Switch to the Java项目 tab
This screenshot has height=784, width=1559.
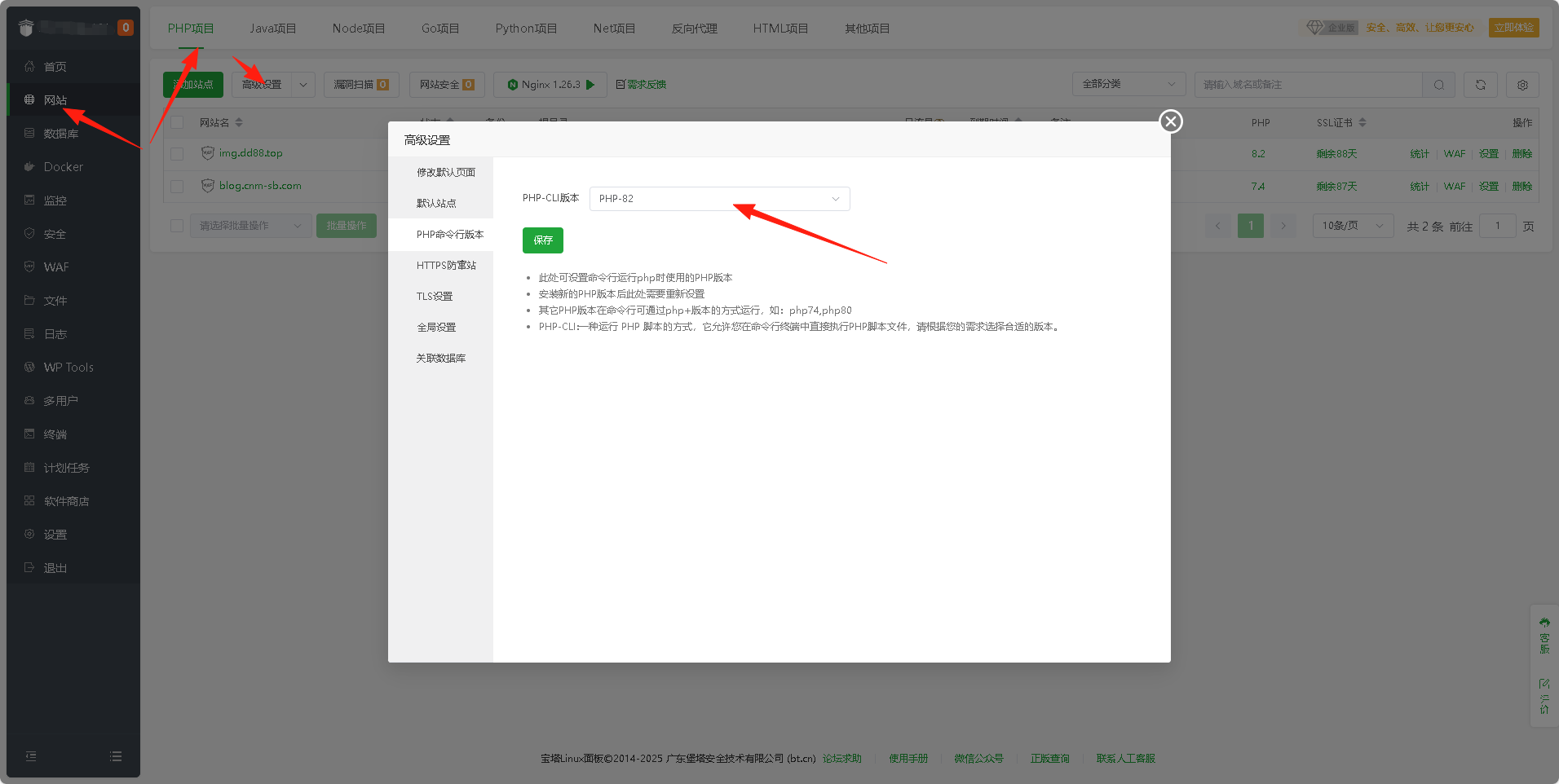pos(272,29)
